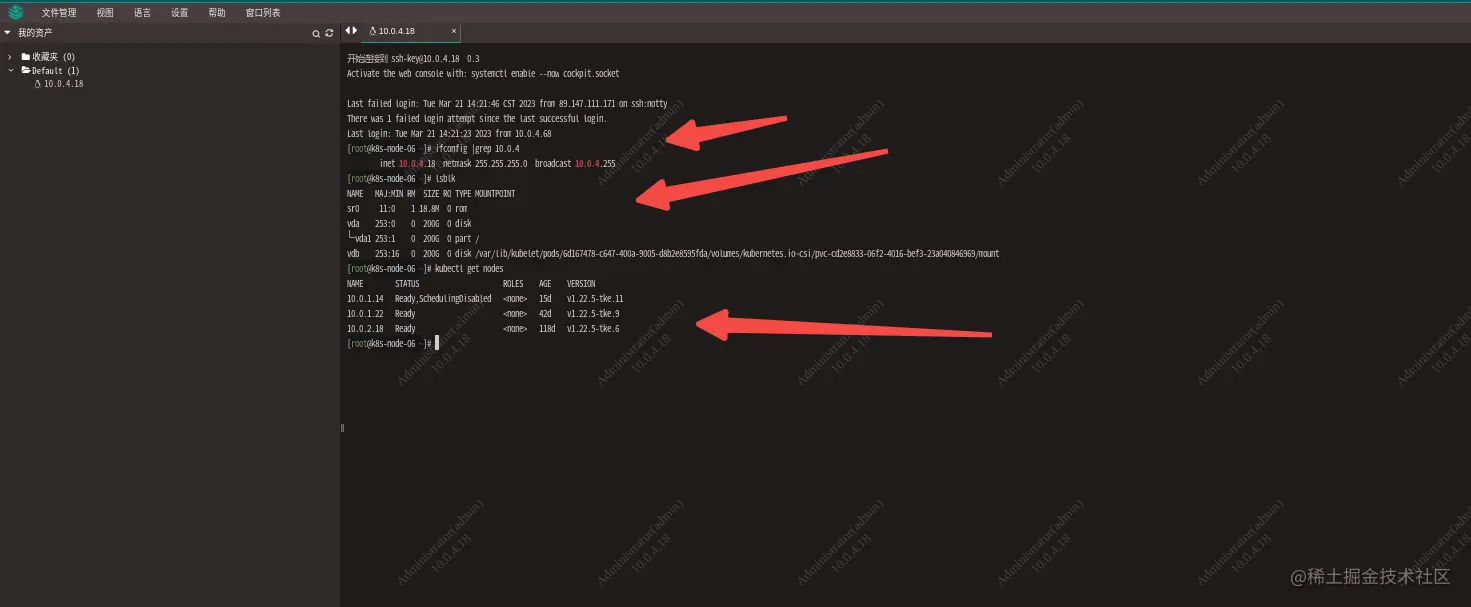Screen dimensions: 1471x607
Task: Click the right tab navigation arrow
Action: point(354,31)
